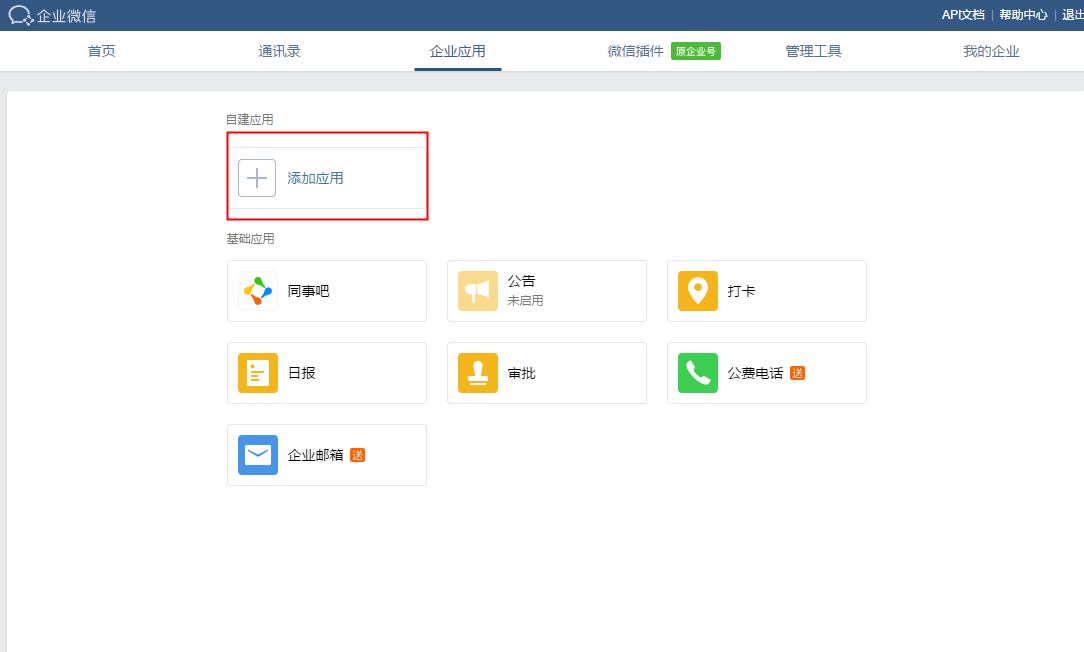Click the 公告 megaphone icon
Viewport: 1084px width, 652px height.
tap(477, 291)
